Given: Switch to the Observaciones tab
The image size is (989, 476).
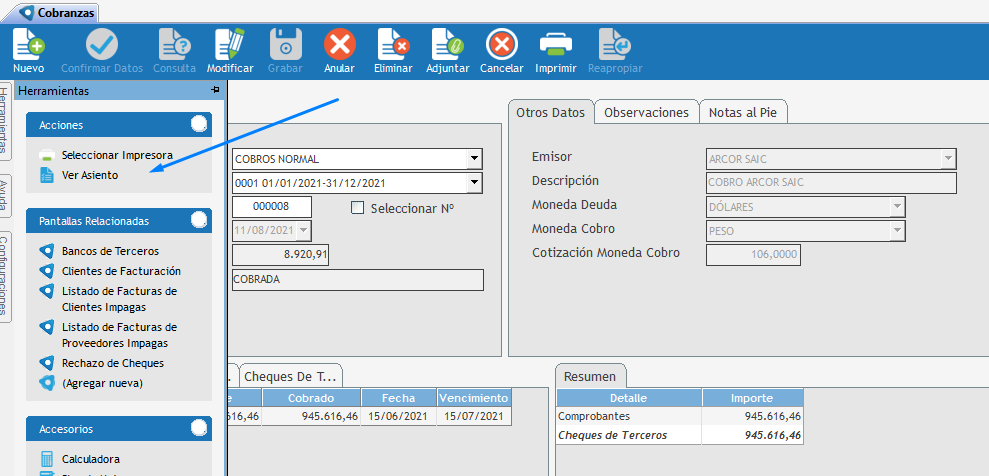Looking at the screenshot, I should coord(646,112).
